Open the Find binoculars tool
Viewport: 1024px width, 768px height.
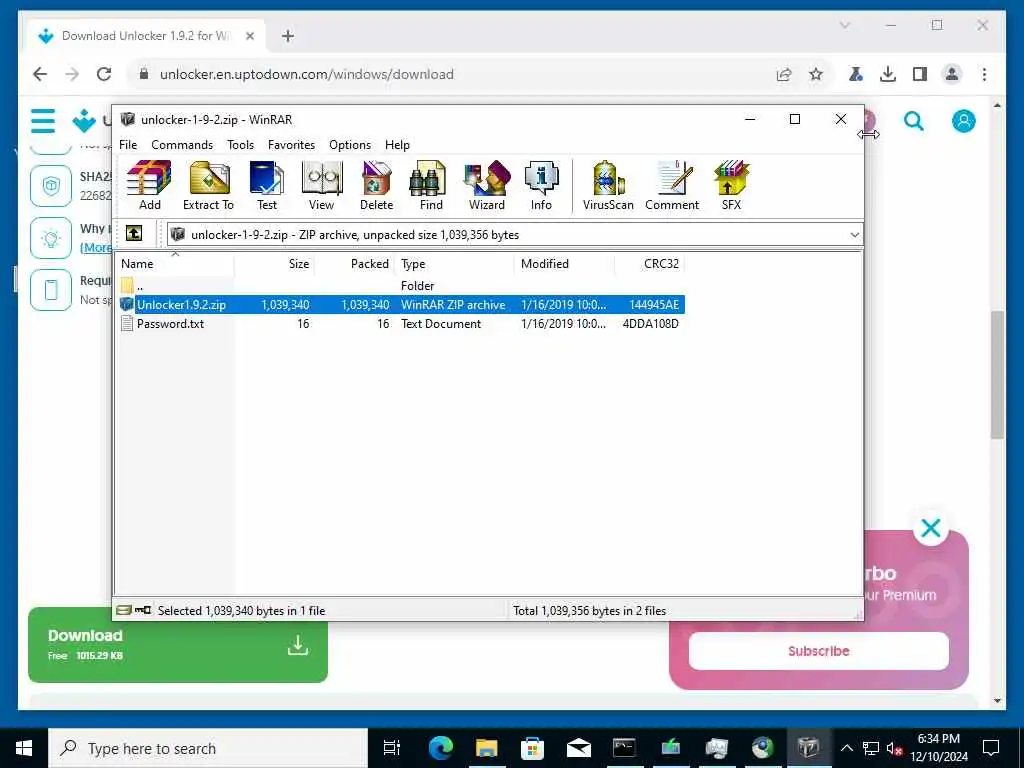pyautogui.click(x=430, y=185)
